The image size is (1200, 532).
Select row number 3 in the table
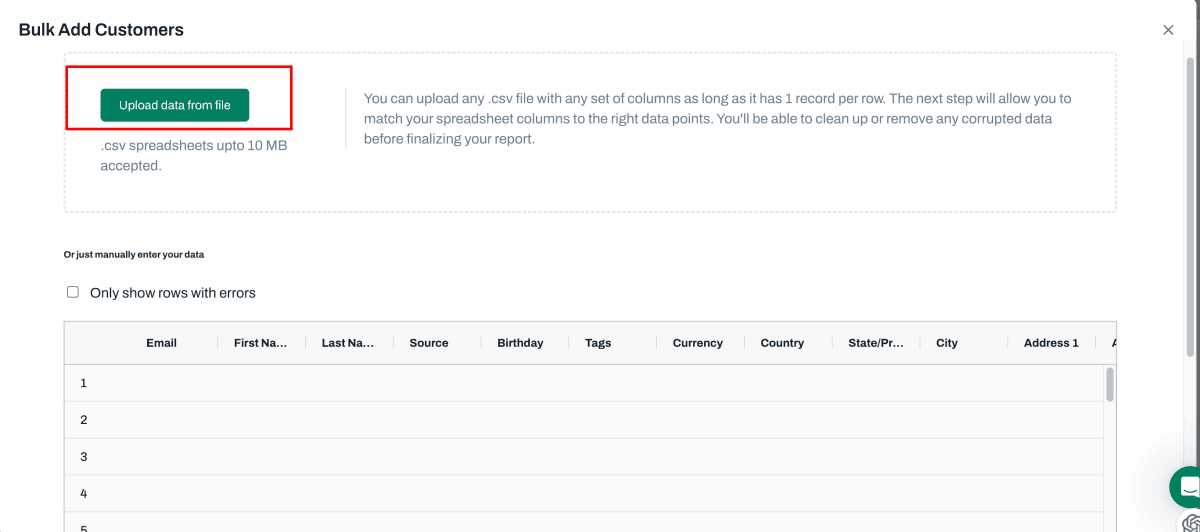[84, 457]
